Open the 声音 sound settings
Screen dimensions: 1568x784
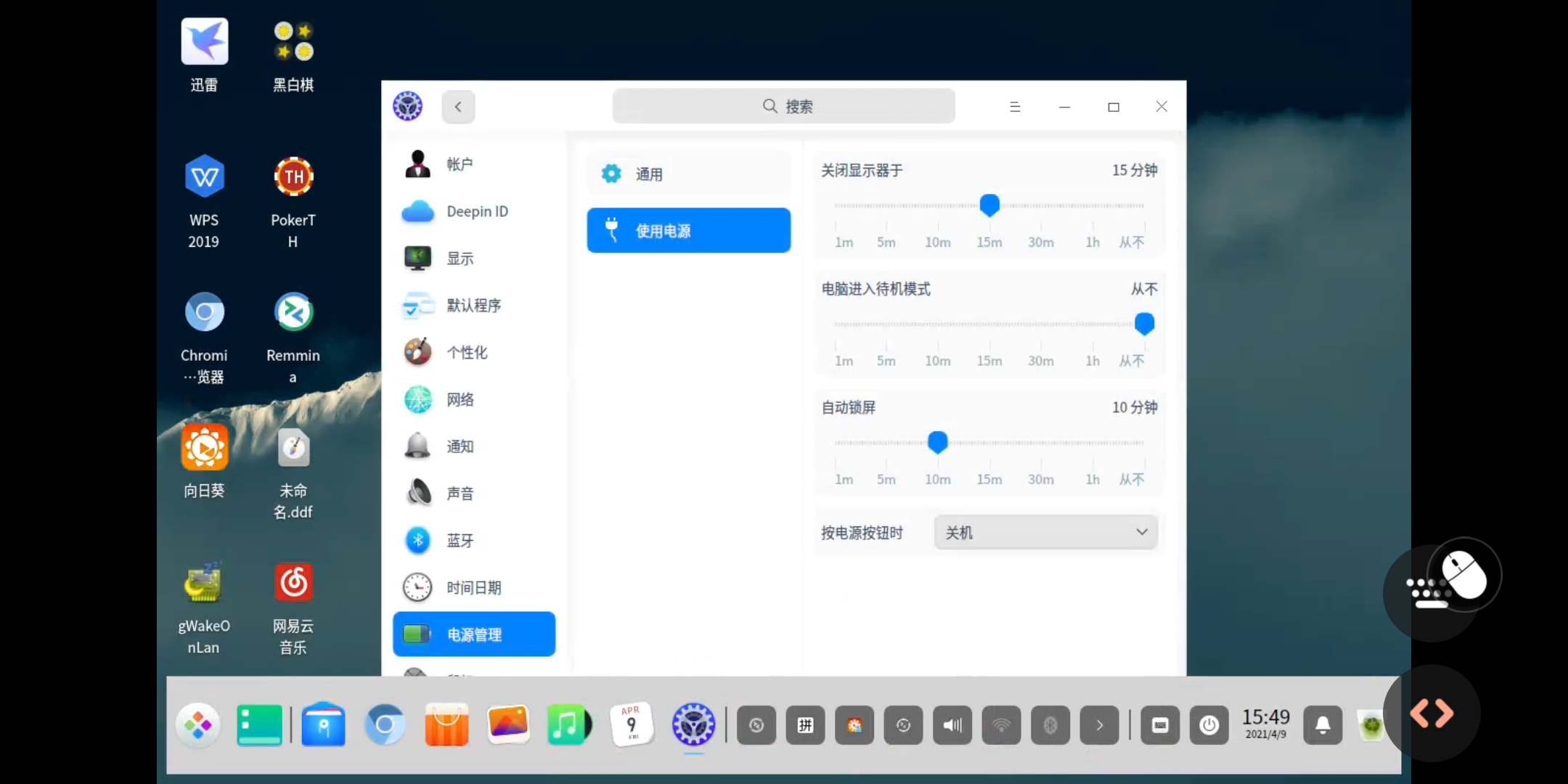[459, 494]
